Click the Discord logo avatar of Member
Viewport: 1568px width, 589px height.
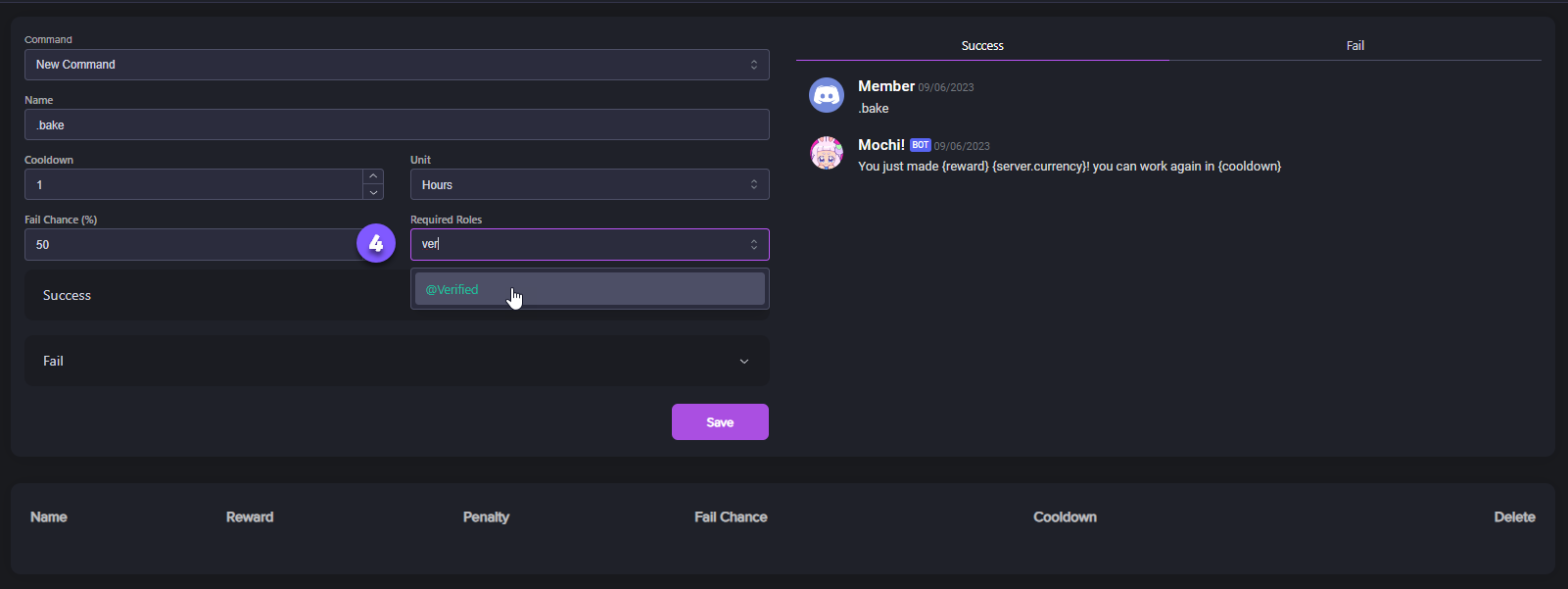(827, 96)
